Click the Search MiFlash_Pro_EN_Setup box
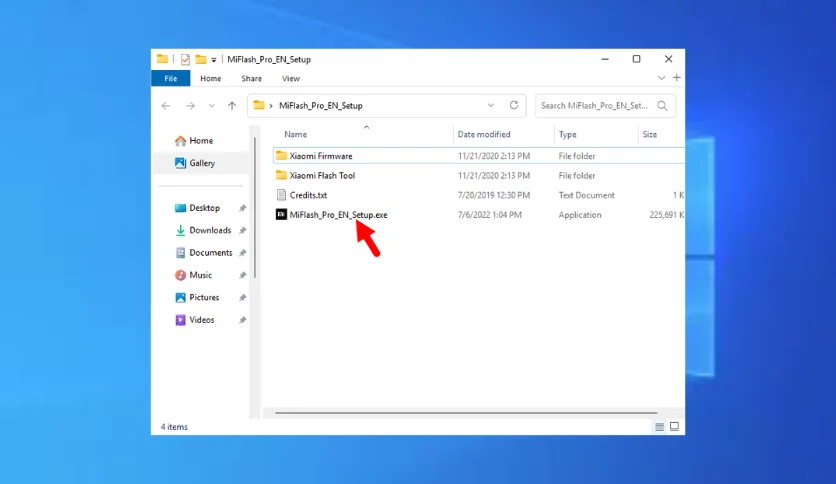Image resolution: width=836 pixels, height=484 pixels. [606, 106]
